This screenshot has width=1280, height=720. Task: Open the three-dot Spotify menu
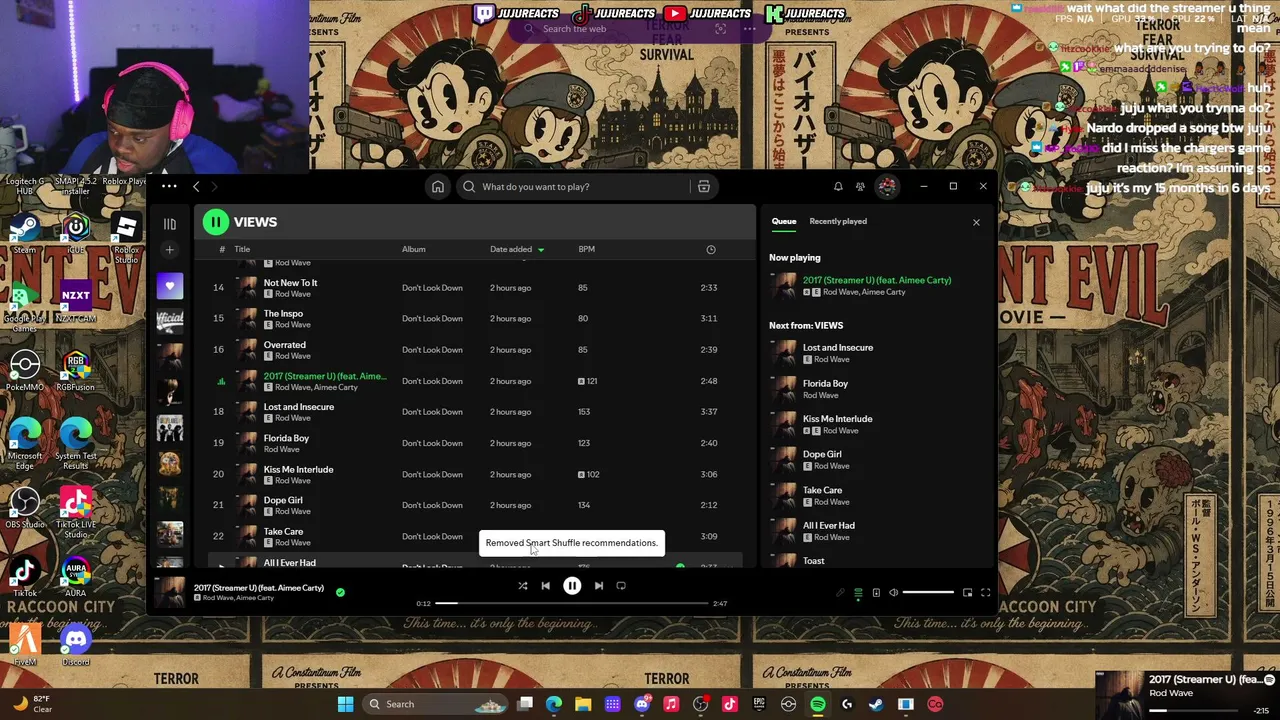click(169, 186)
